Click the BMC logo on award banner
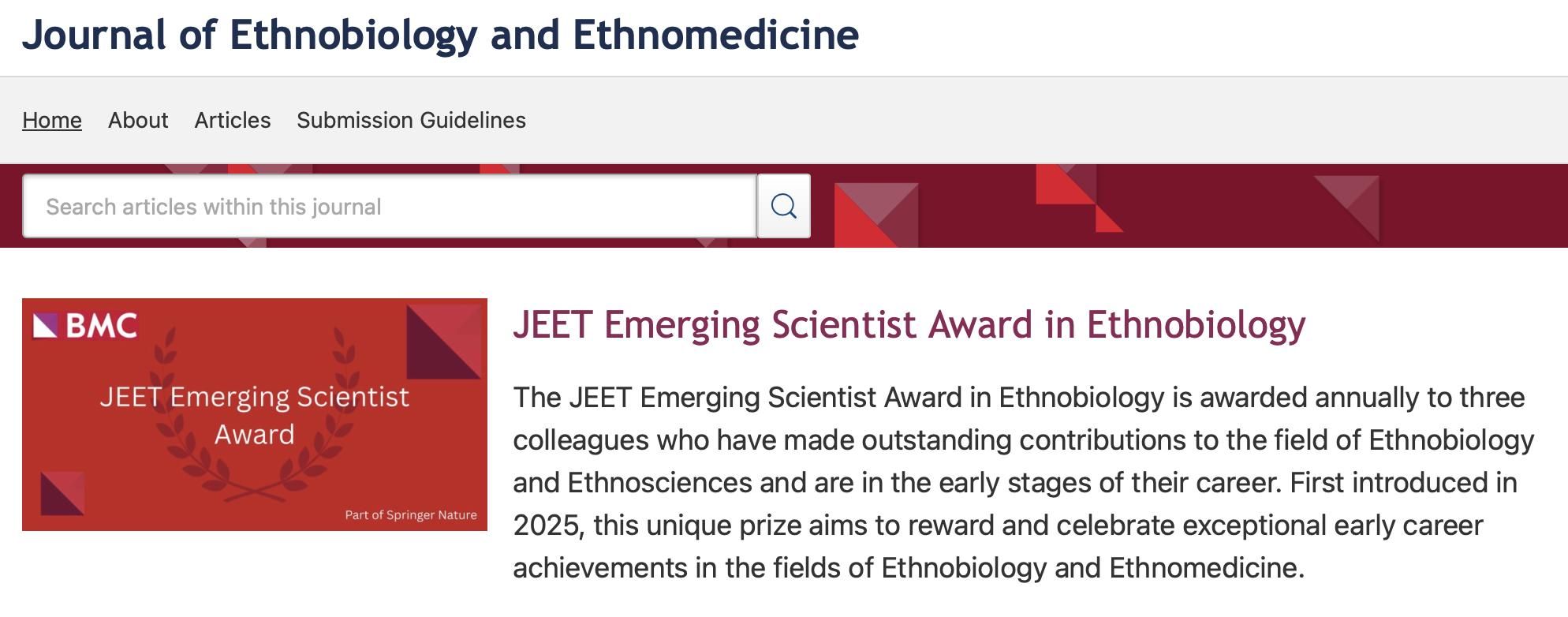The image size is (1568, 617). coord(85,325)
